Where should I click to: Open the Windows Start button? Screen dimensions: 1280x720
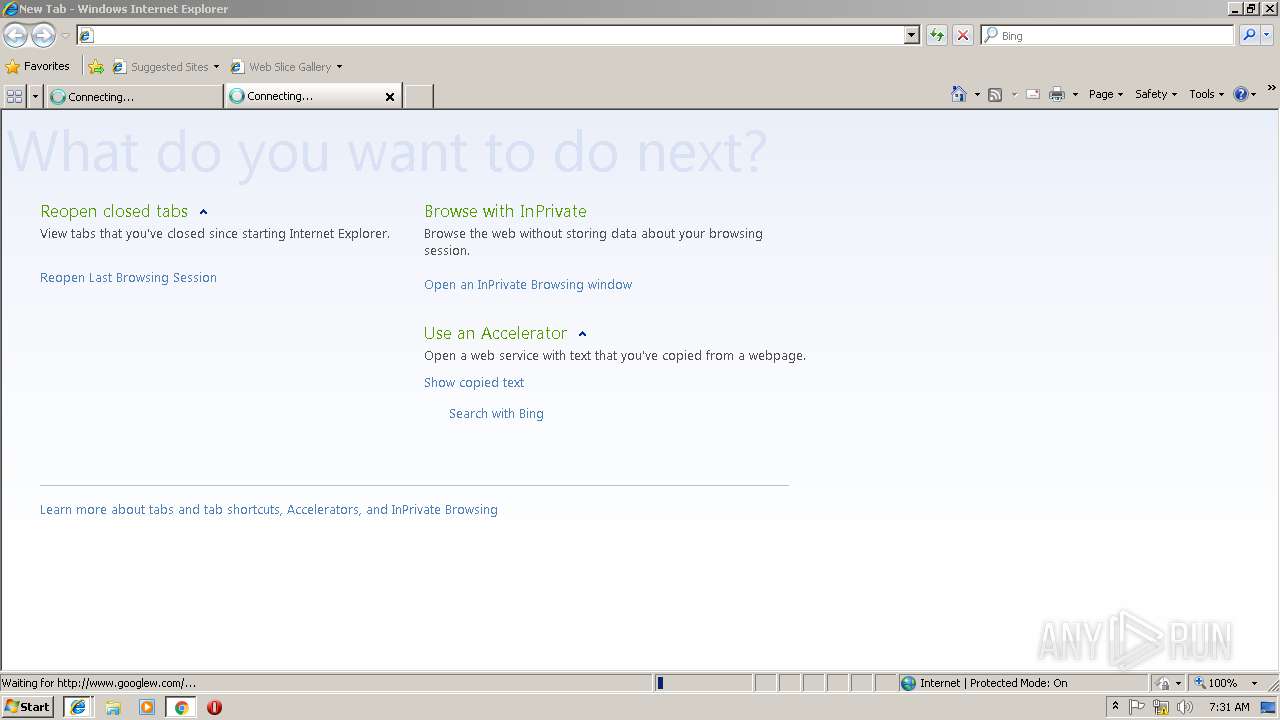27,707
